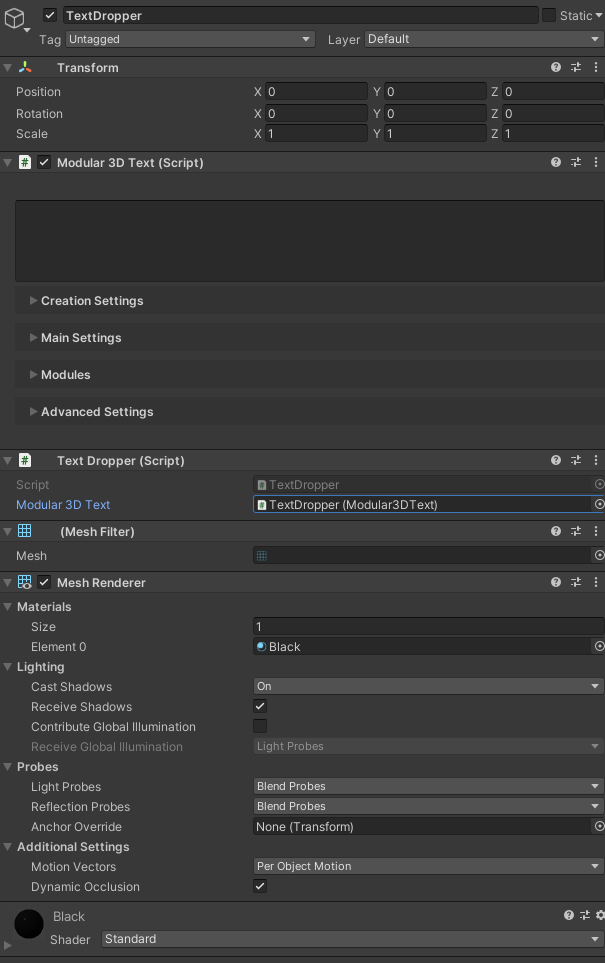This screenshot has width=605, height=963.
Task: Click the Black material preview sphere
Action: 29,923
